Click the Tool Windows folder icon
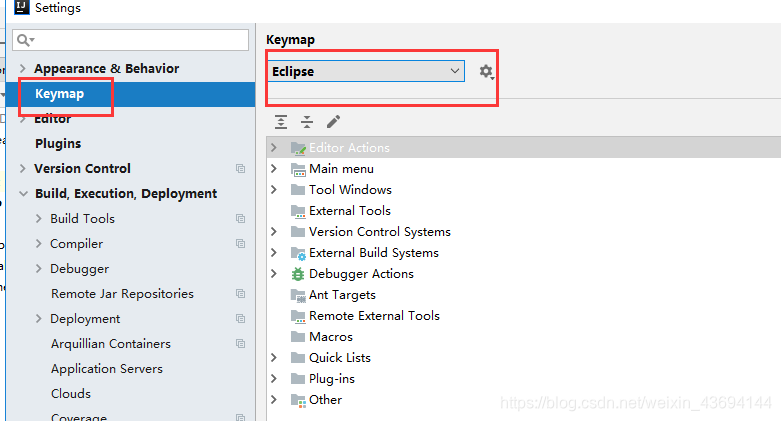 298,190
